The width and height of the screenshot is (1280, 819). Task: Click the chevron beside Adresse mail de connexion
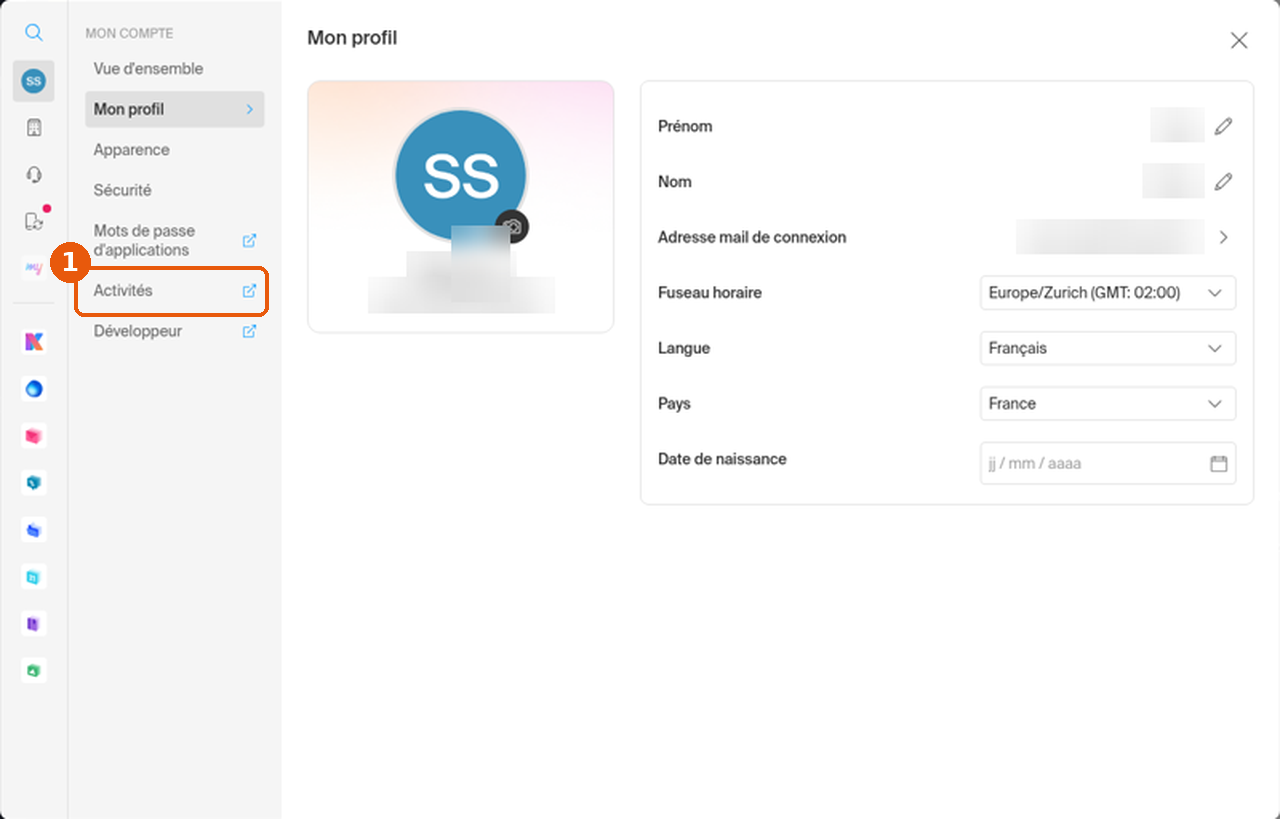(x=1223, y=238)
